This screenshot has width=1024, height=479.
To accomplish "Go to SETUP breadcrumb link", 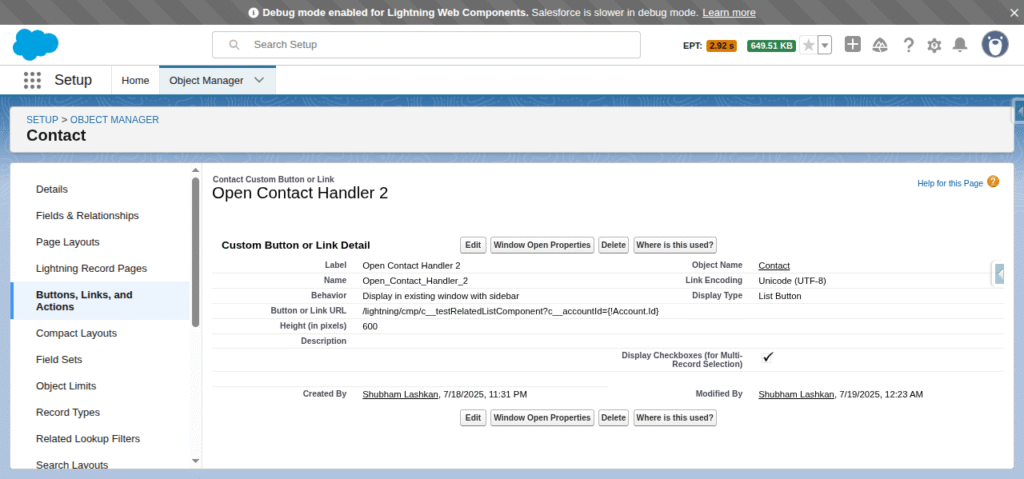I will [x=42, y=120].
